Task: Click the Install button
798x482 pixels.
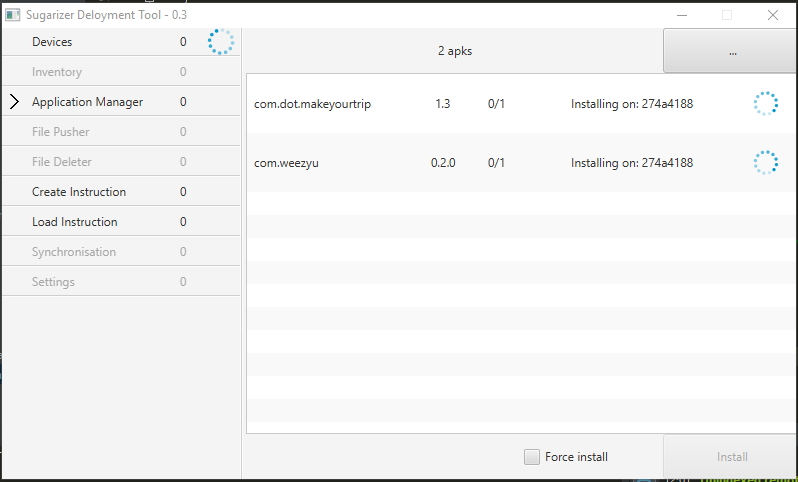Action: coord(731,457)
